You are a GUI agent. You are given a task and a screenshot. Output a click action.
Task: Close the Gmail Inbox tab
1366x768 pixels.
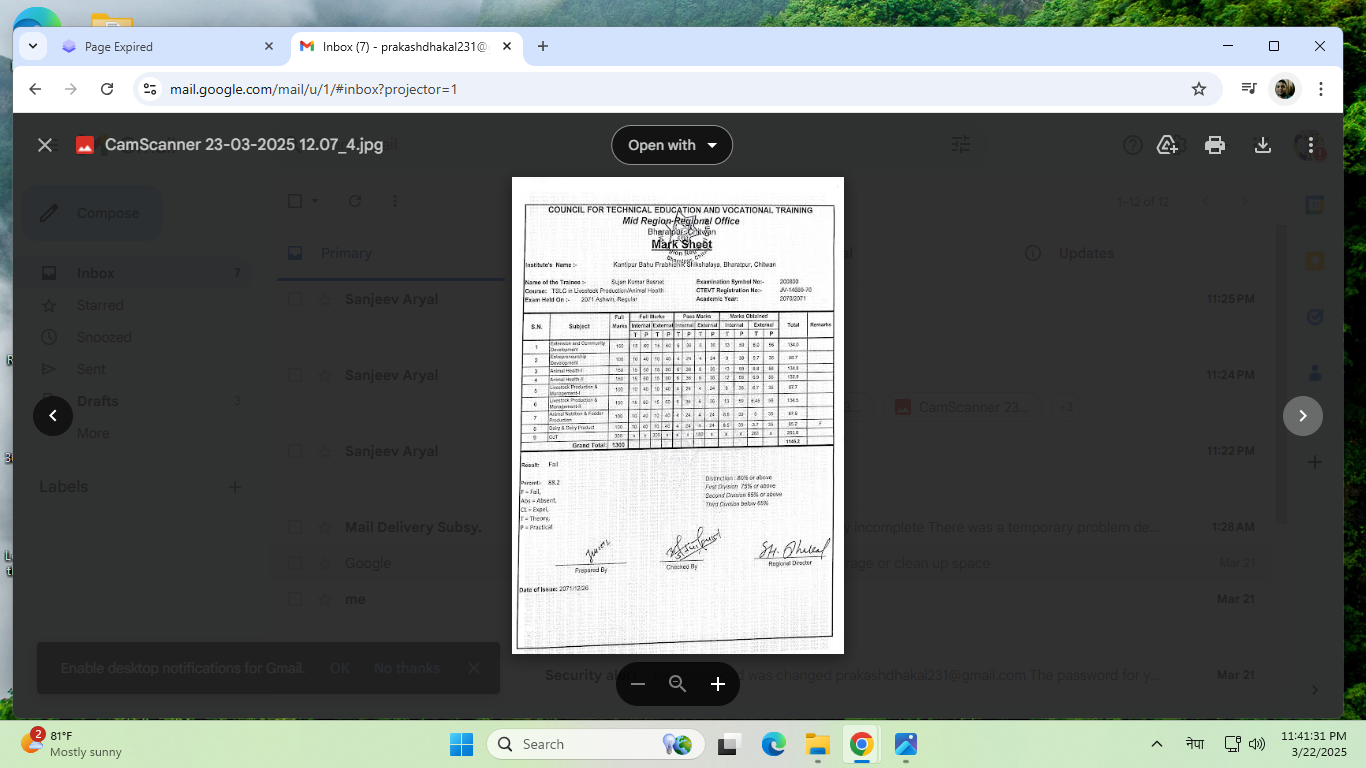point(508,46)
